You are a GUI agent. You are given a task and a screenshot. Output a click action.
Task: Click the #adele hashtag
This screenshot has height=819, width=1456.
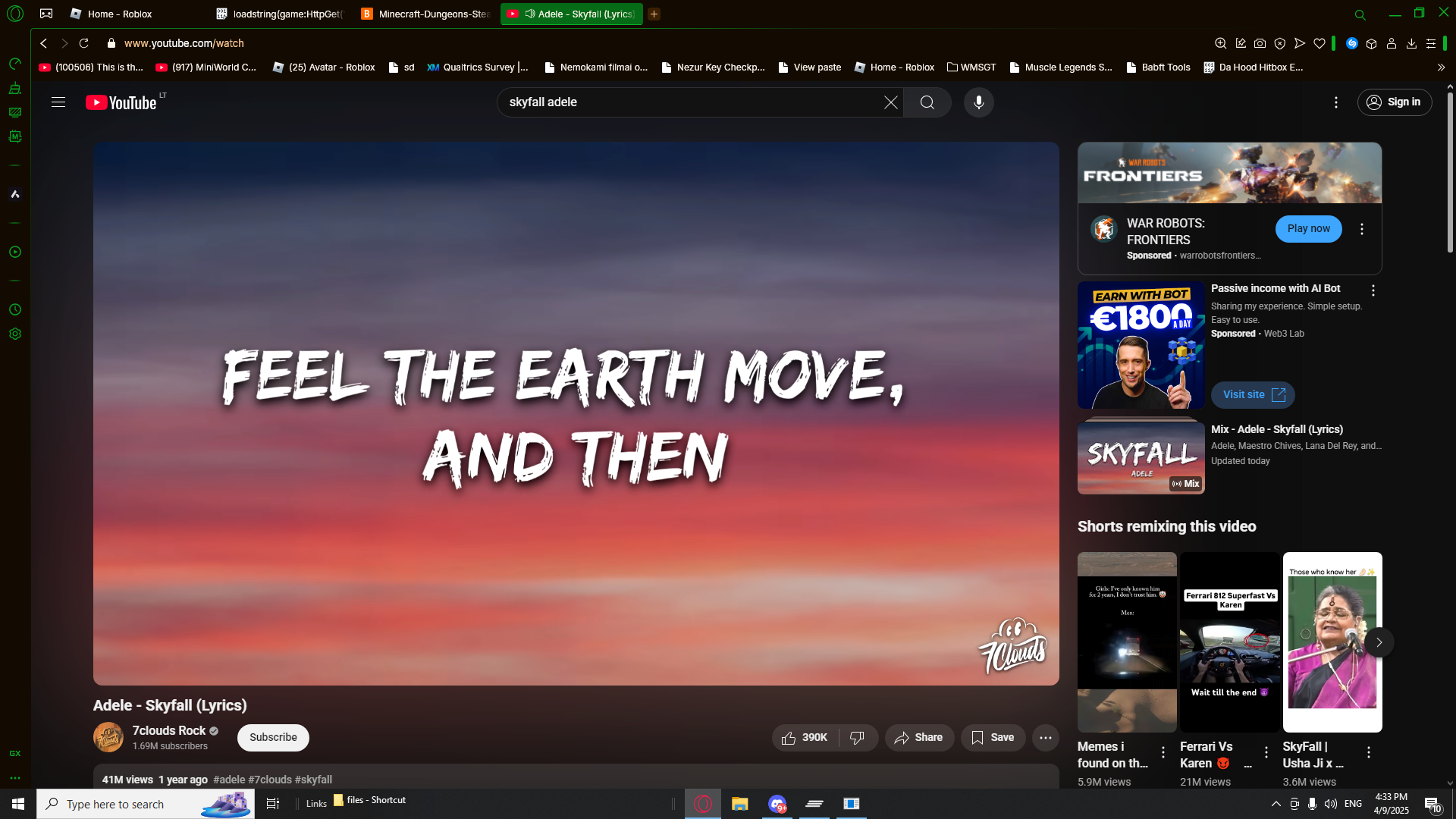click(229, 780)
